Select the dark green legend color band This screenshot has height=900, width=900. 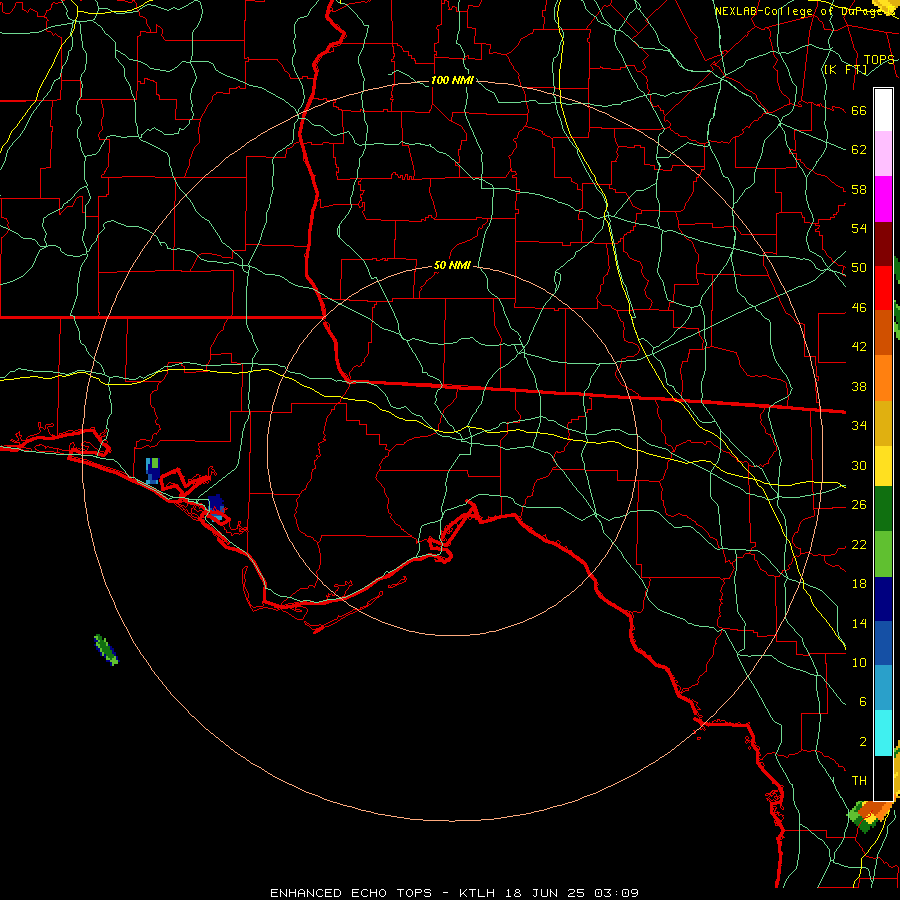(x=883, y=509)
